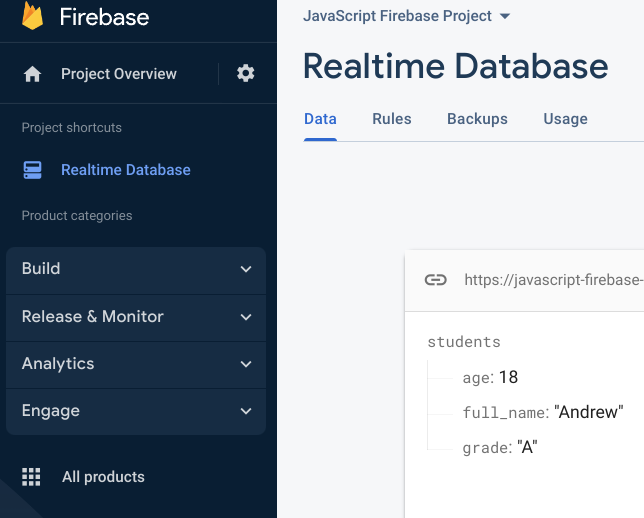This screenshot has width=644, height=518.
Task: Expand the Release & Monitor section
Action: (x=136, y=316)
